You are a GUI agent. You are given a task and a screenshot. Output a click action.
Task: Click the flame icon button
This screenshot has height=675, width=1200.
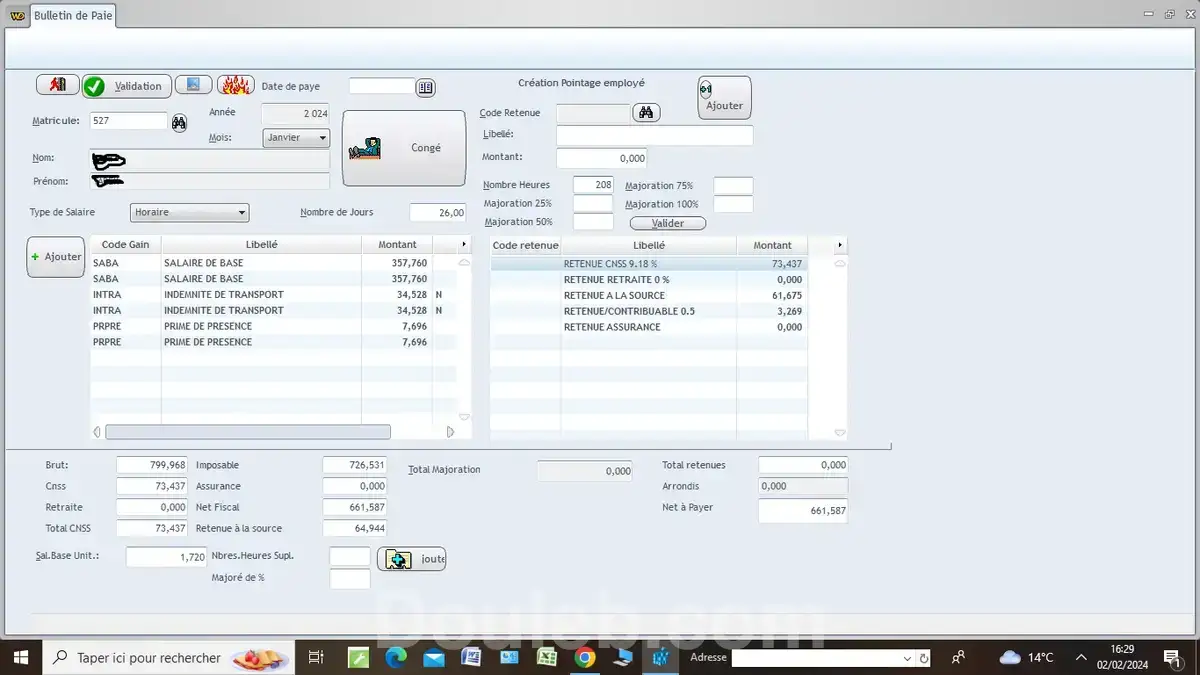point(235,86)
